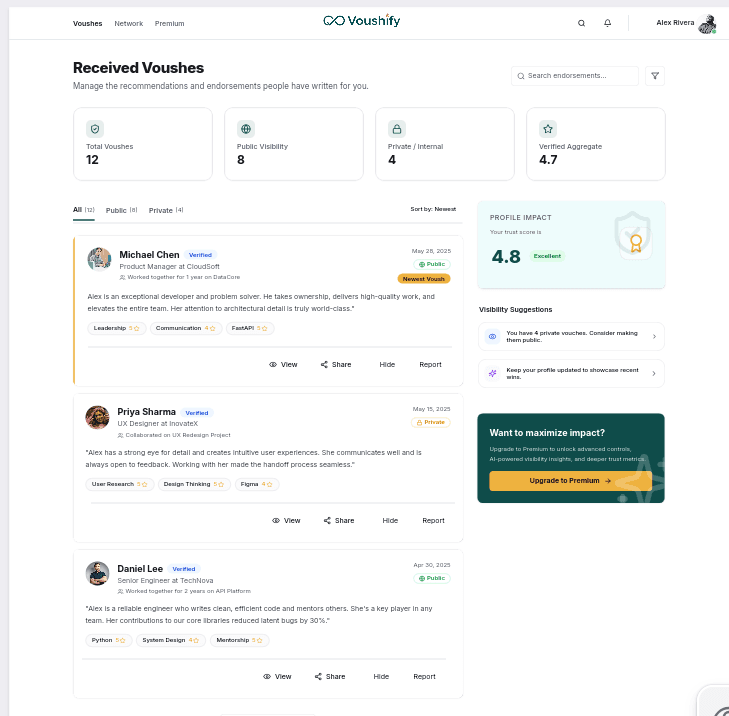Open the Premium nav item
The width and height of the screenshot is (729, 716).
tap(169, 23)
